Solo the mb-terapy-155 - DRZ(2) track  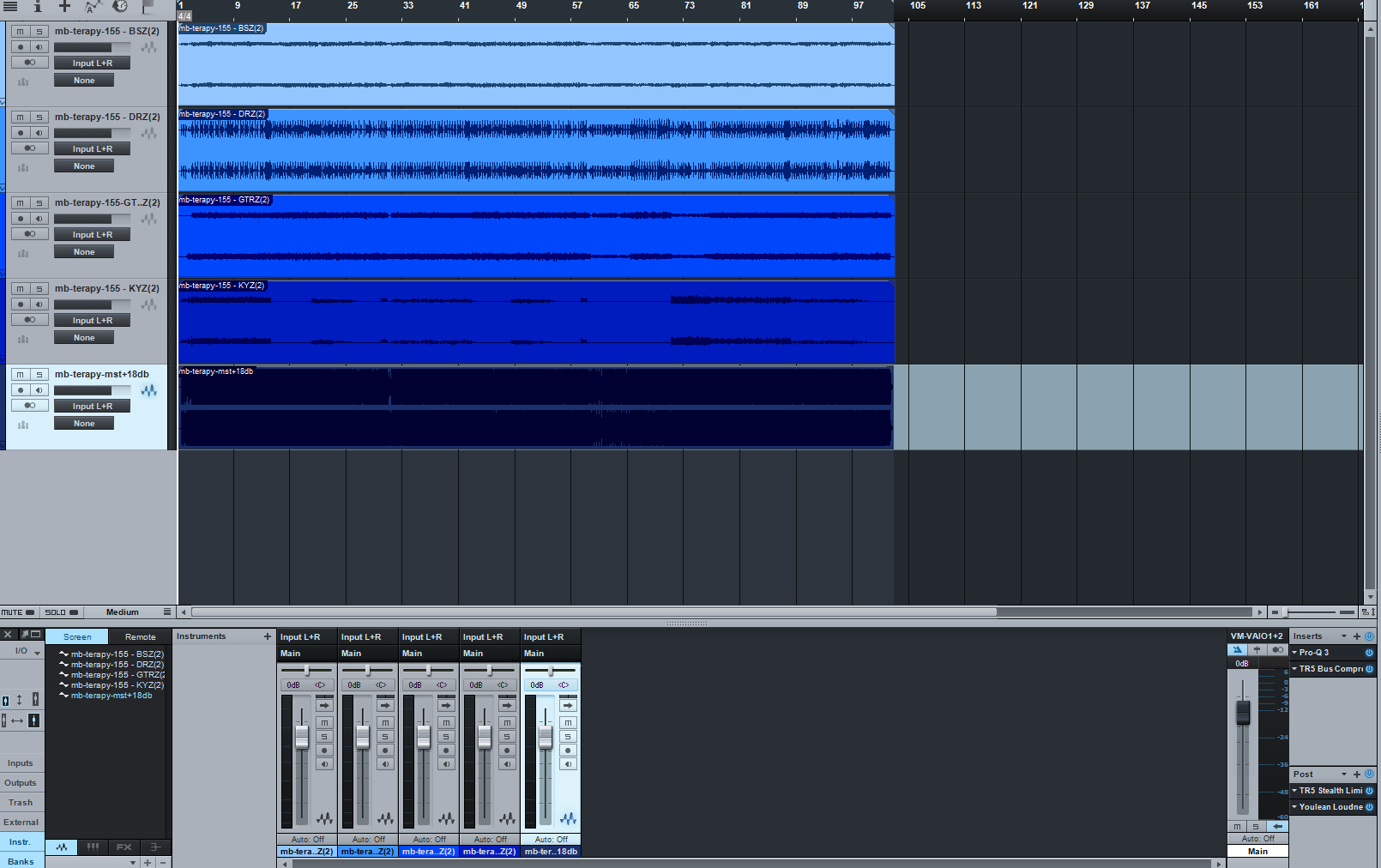pyautogui.click(x=39, y=118)
